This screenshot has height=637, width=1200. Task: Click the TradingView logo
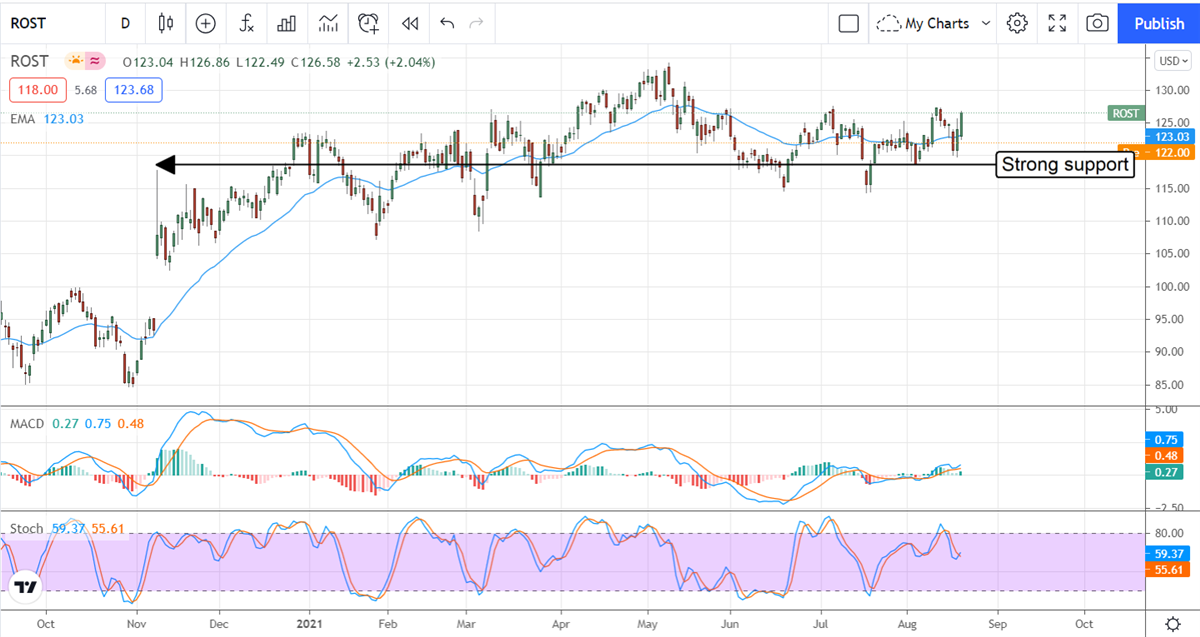coord(26,587)
